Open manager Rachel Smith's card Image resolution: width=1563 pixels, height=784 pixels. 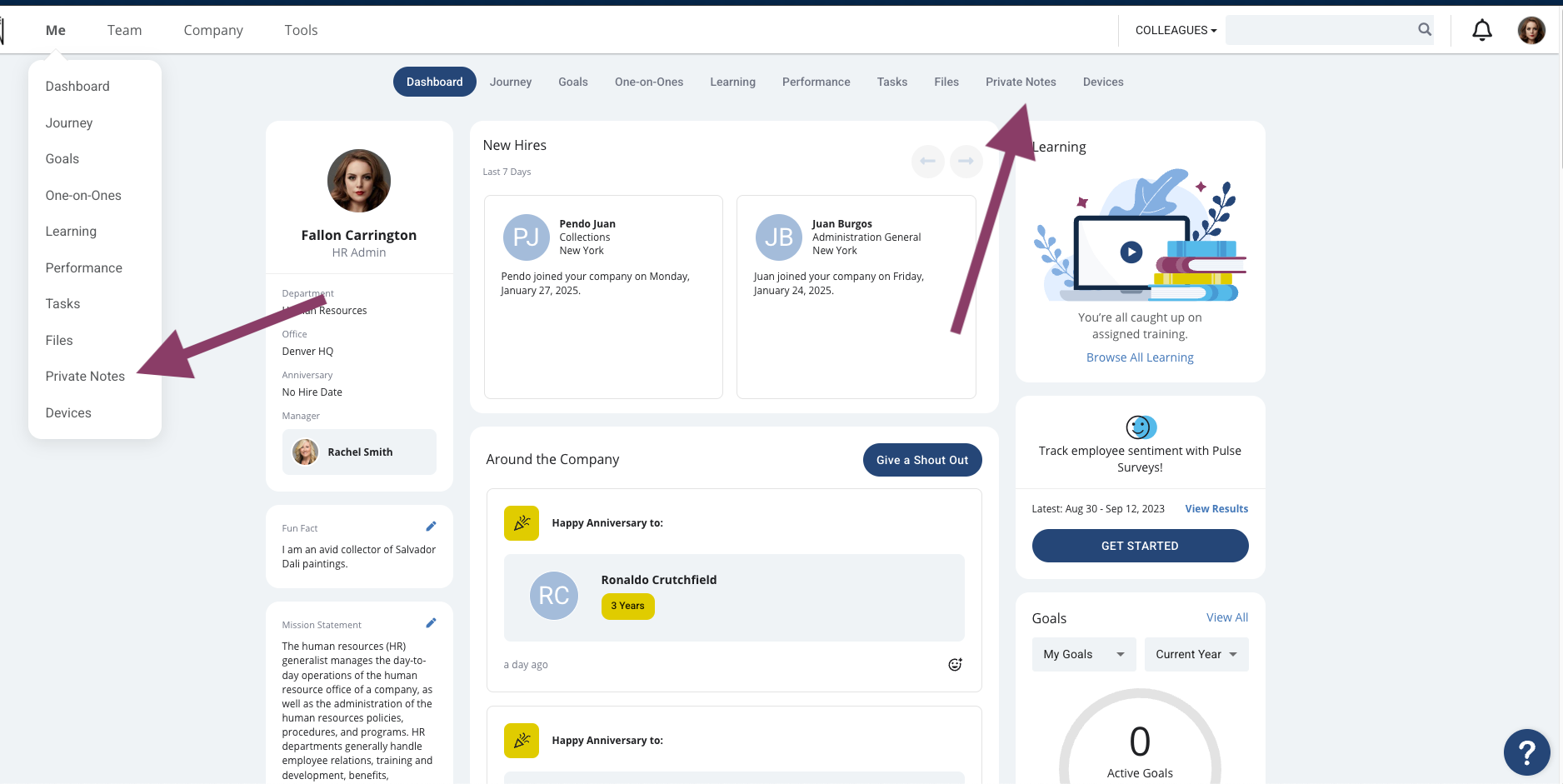click(x=359, y=452)
